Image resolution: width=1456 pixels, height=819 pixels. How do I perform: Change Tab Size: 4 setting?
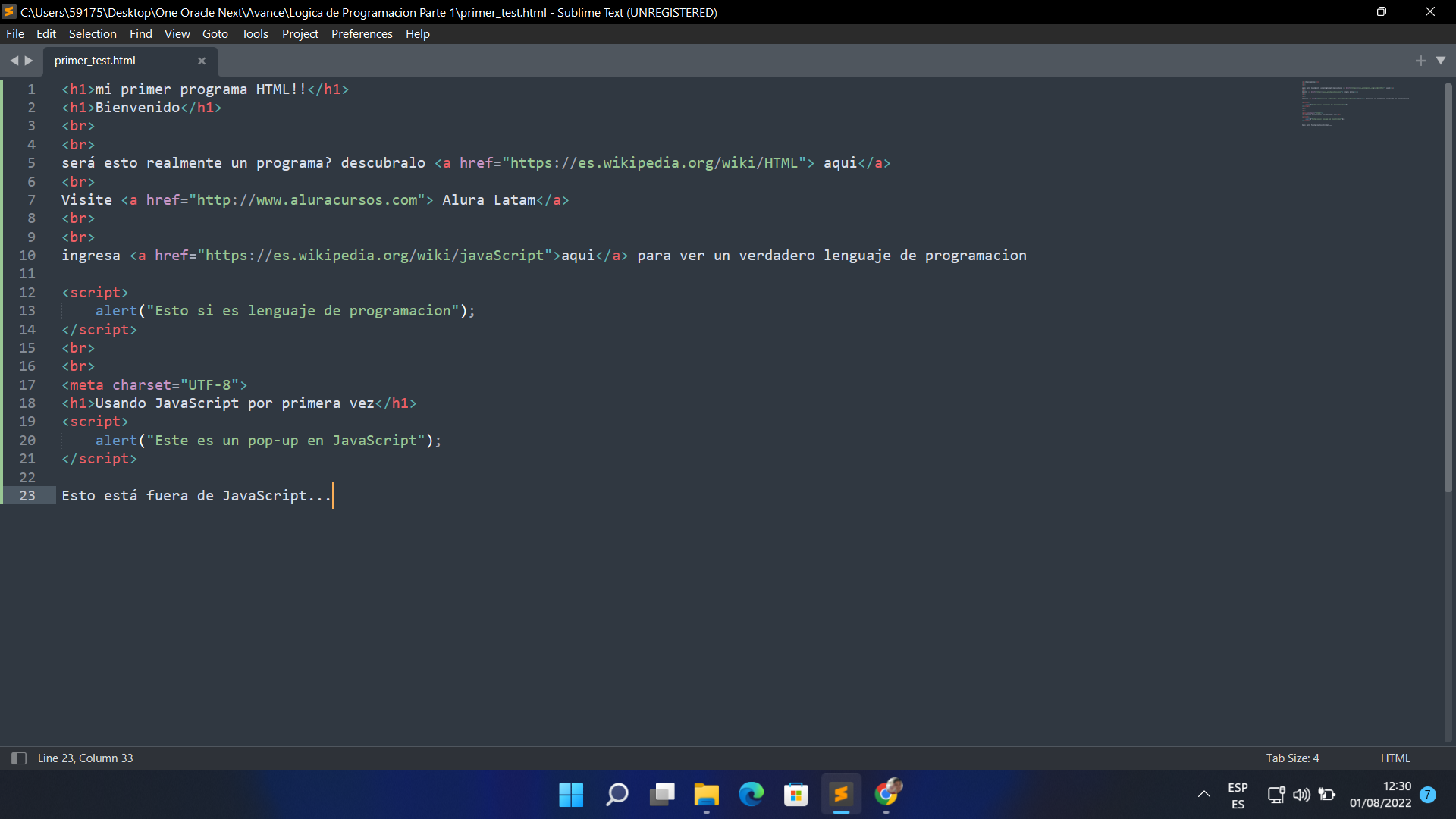point(1293,758)
